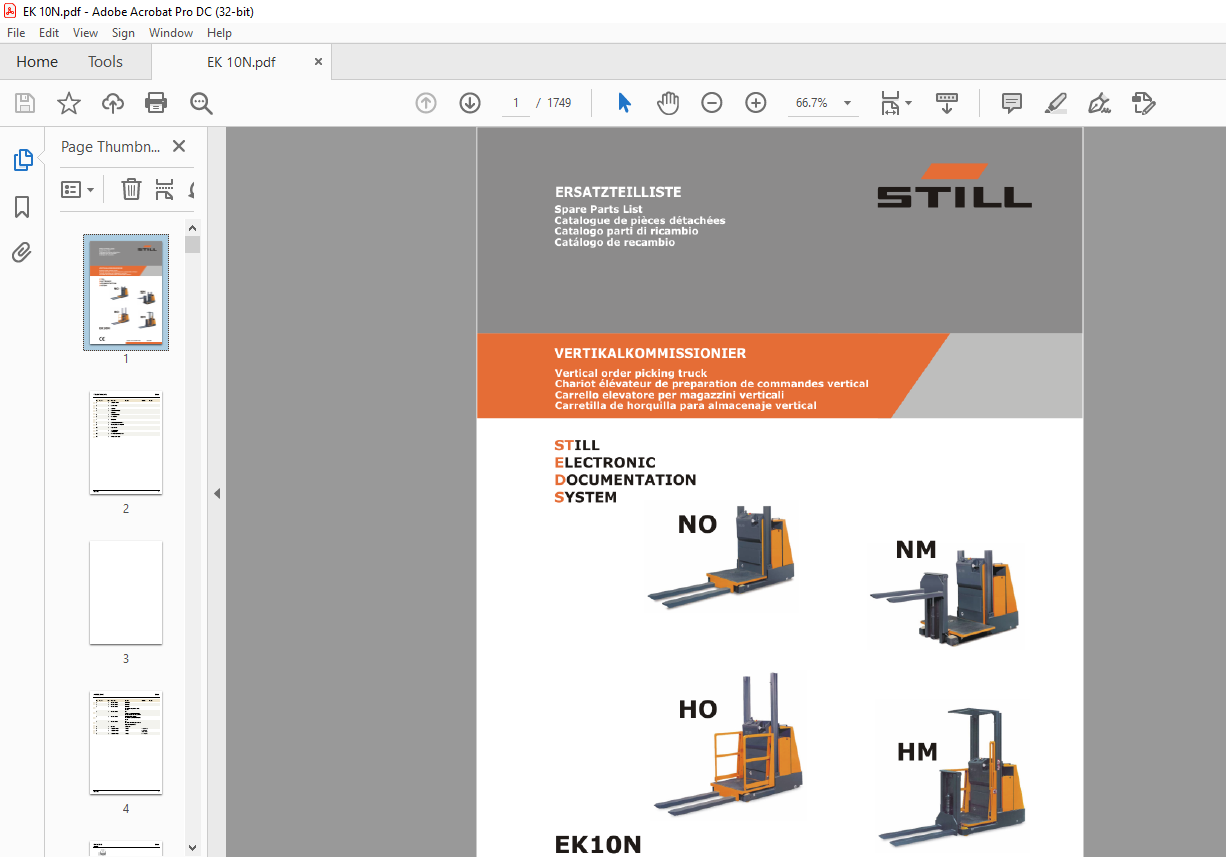Open the send for review stamp tool
The width and height of the screenshot is (1226, 857).
[x=1143, y=103]
